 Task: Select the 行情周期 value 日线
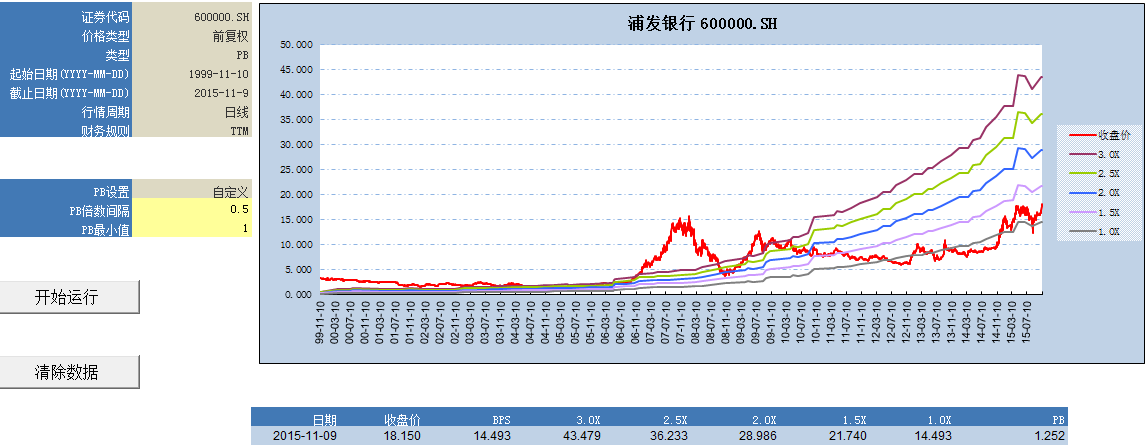[x=192, y=112]
